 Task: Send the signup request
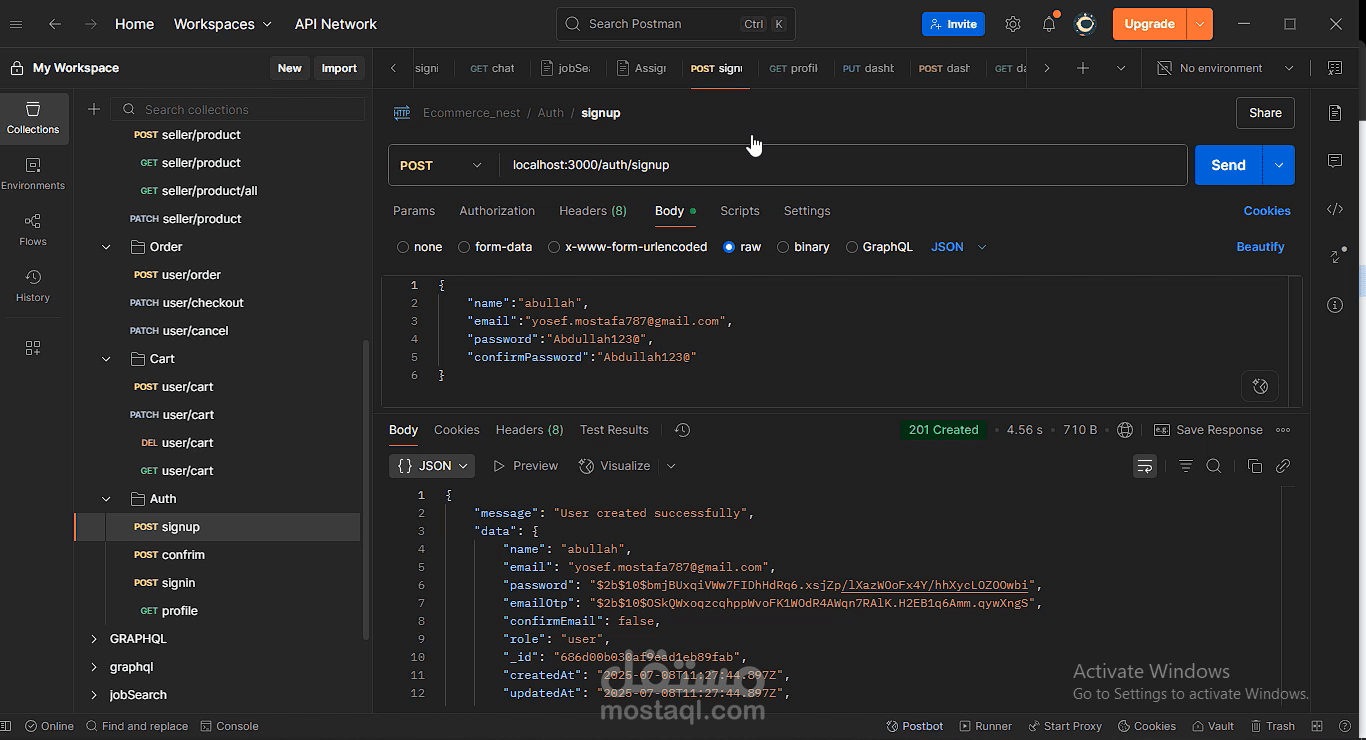[1229, 165]
